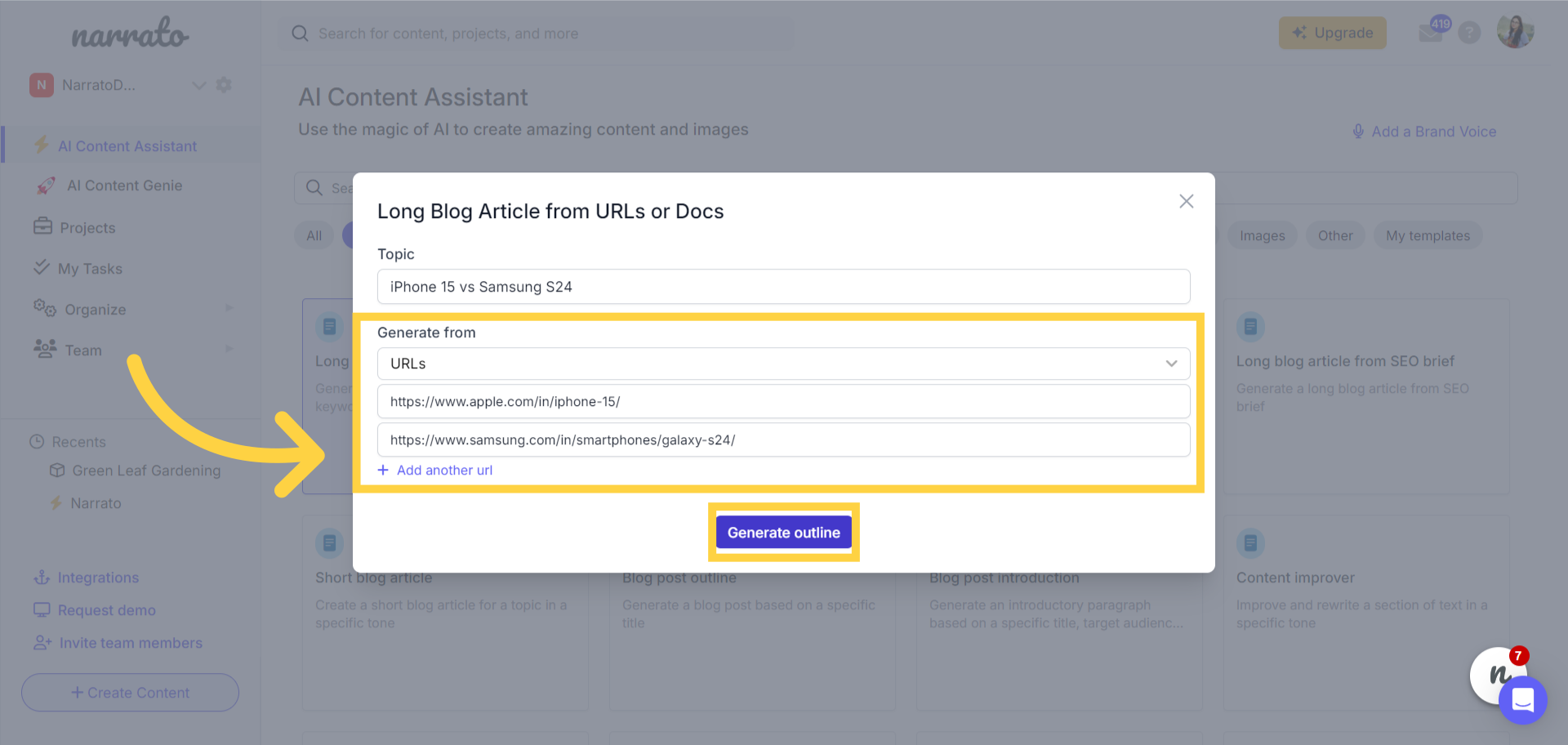Open the user profile avatar
This screenshot has width=1568, height=745.
[x=1515, y=32]
